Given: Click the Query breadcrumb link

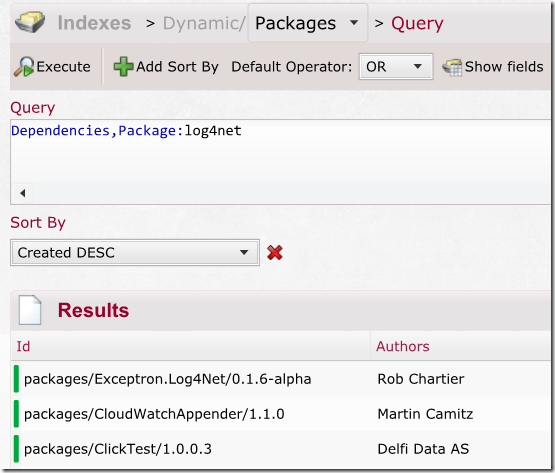Looking at the screenshot, I should [417, 24].
